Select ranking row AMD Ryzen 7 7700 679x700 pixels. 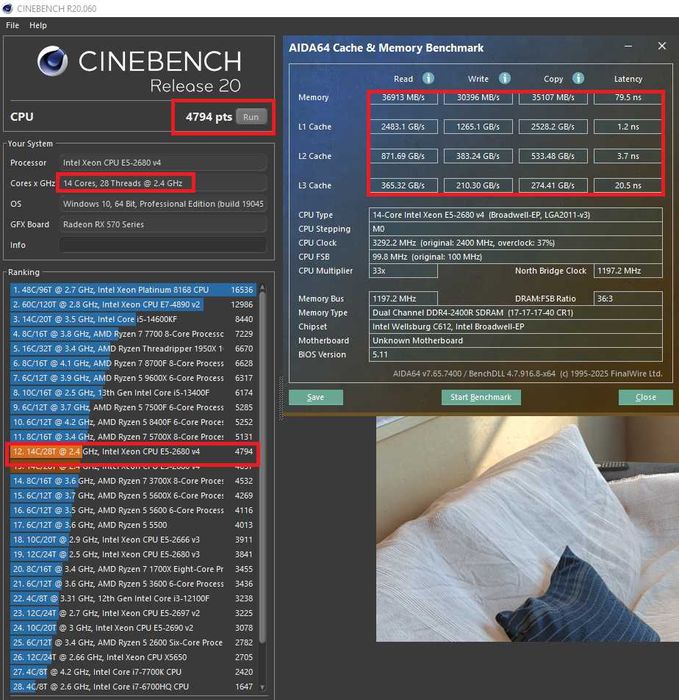pos(133,334)
